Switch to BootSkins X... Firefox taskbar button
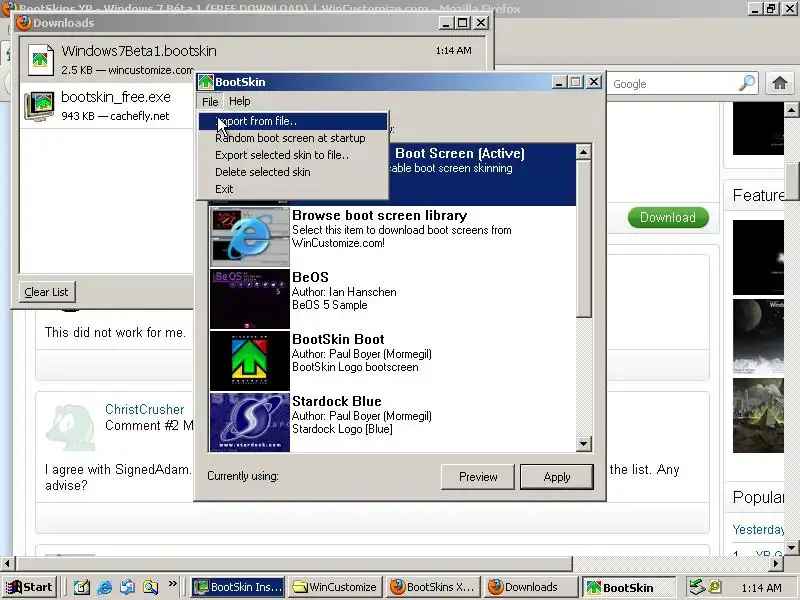 pos(433,587)
